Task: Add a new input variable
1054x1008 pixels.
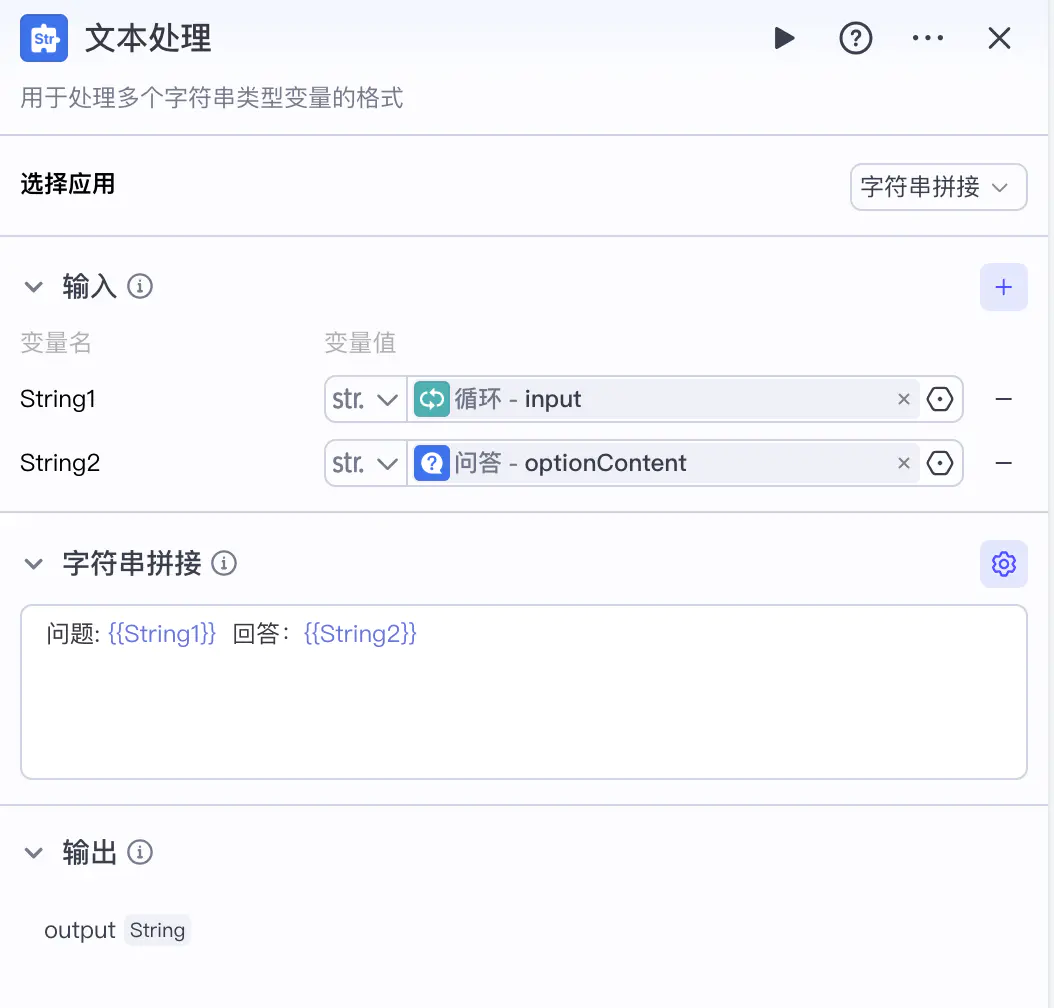Action: 1004,287
